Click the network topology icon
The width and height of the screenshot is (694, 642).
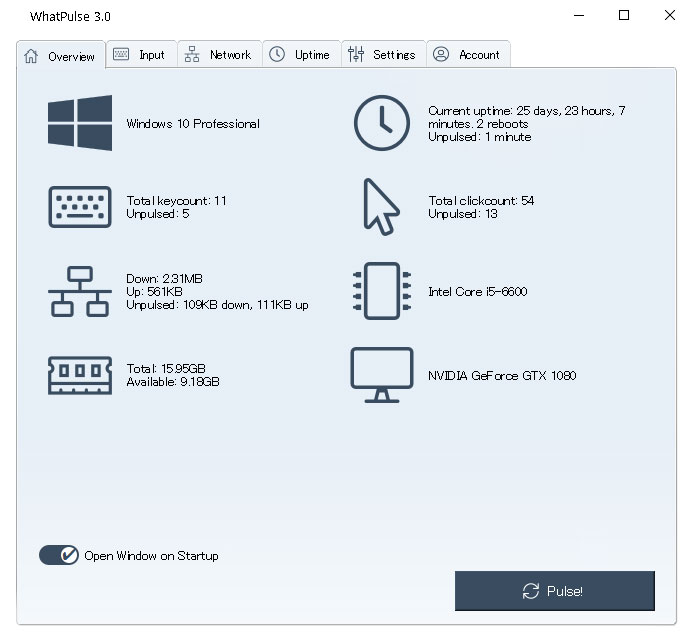pos(80,291)
